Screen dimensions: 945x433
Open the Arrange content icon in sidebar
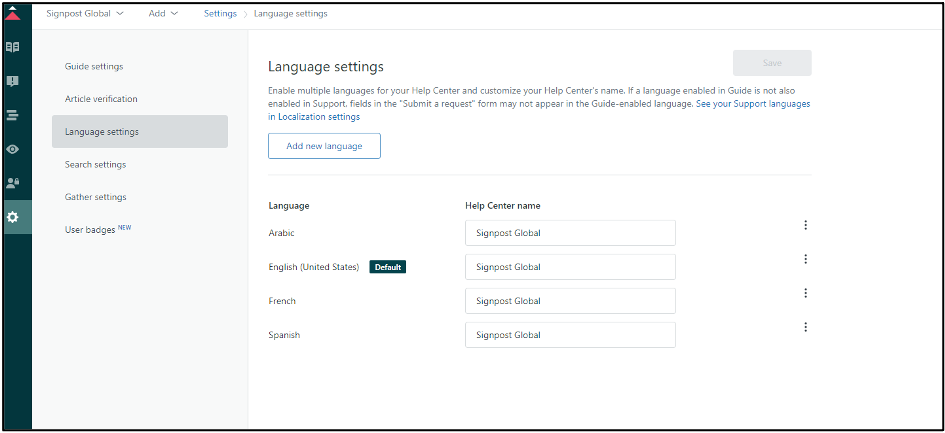(x=13, y=115)
